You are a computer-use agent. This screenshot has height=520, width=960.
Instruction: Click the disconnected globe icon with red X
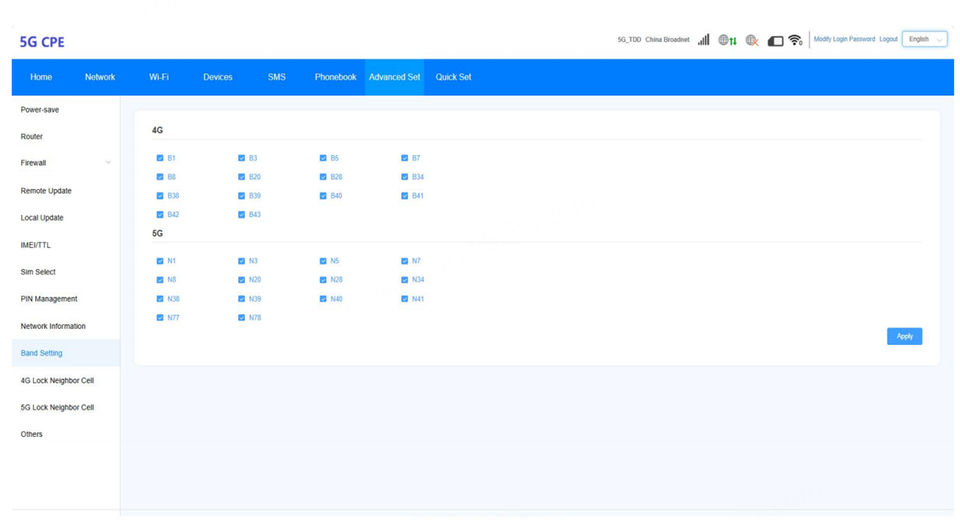(752, 40)
